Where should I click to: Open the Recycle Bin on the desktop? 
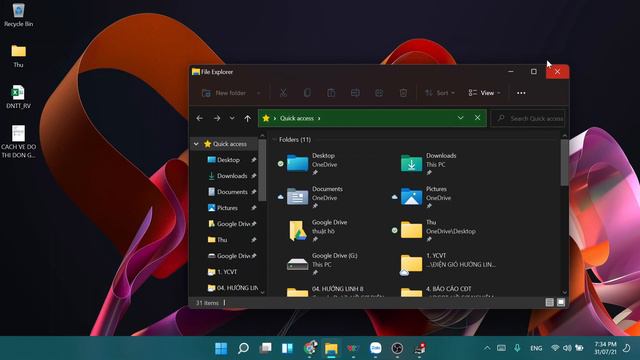[x=18, y=15]
